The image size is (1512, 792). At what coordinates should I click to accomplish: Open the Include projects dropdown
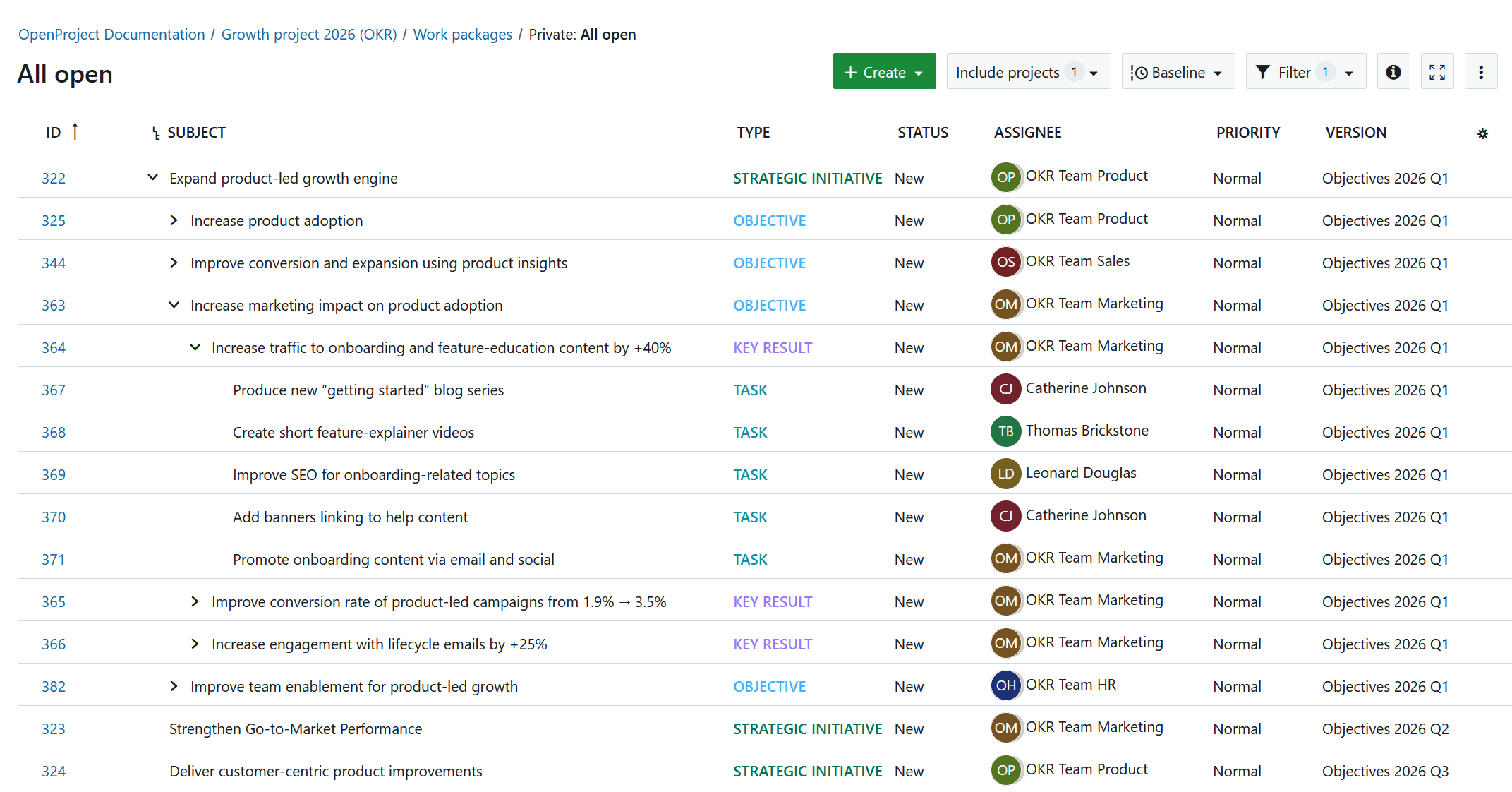1027,72
